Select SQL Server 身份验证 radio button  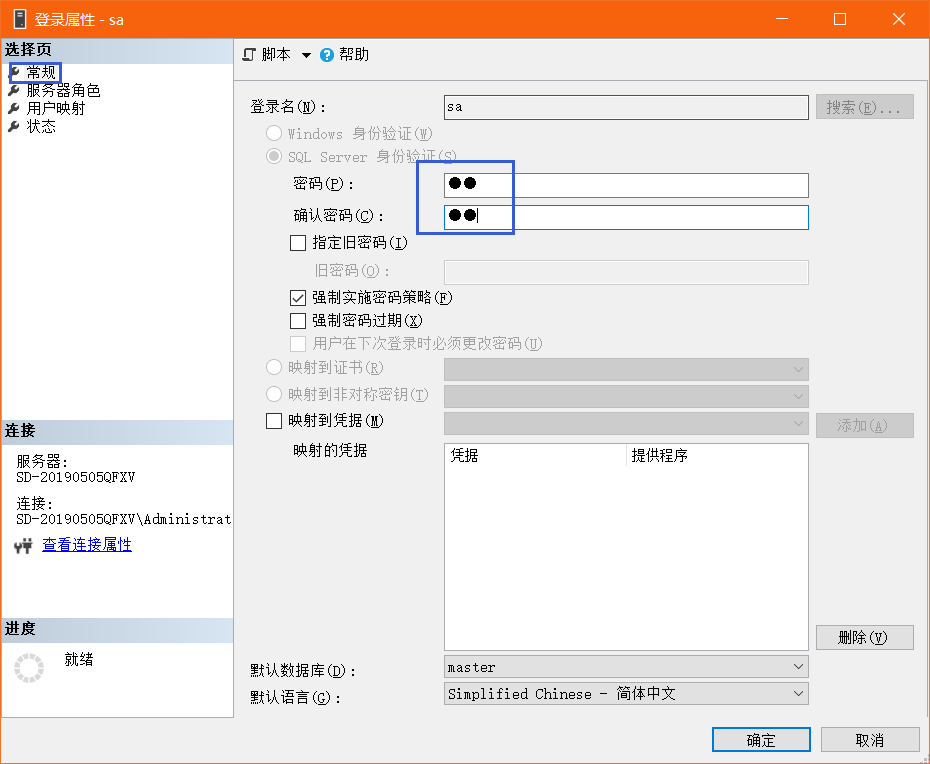(273, 156)
